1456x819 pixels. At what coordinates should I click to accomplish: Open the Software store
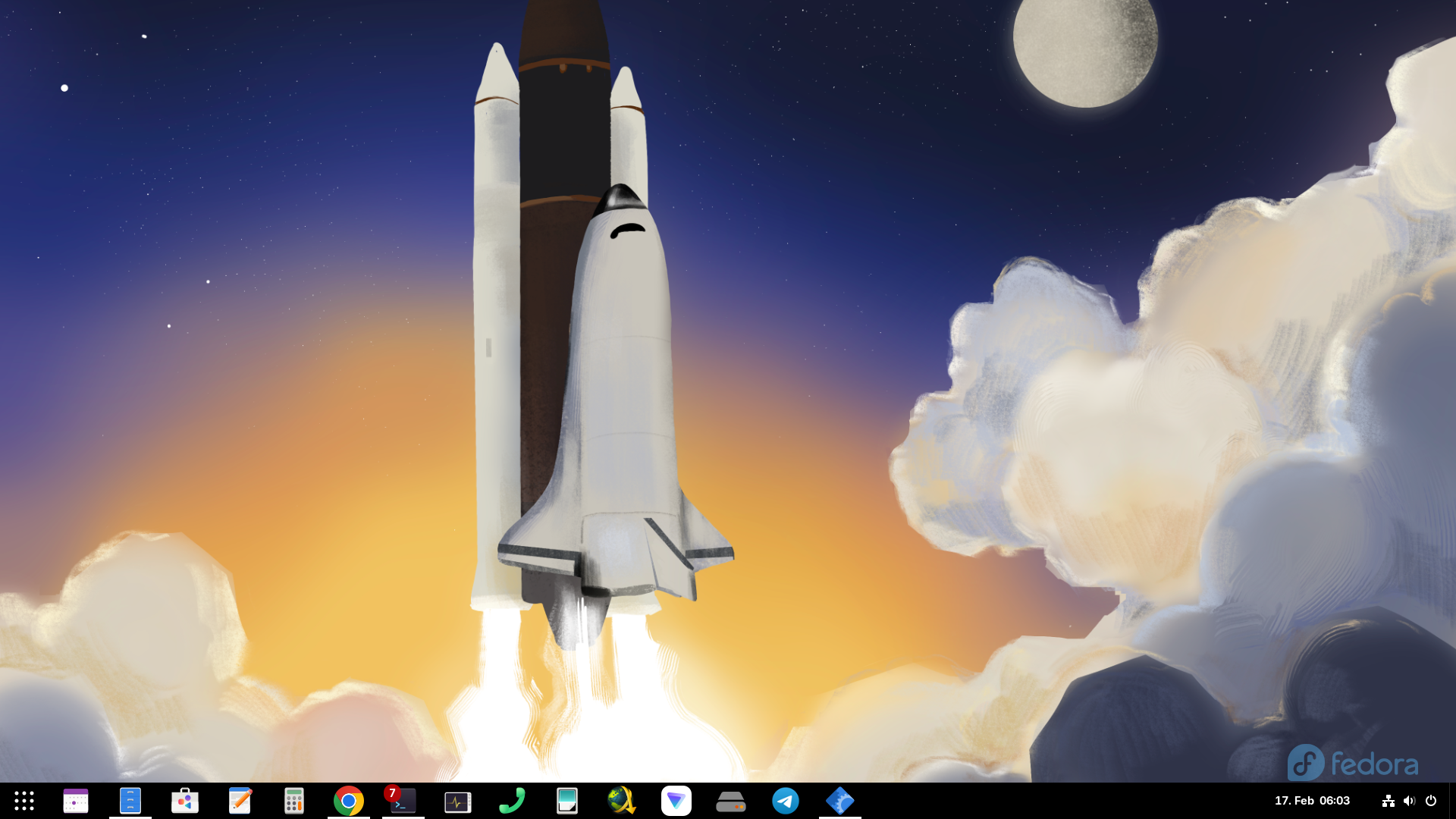pos(185,801)
